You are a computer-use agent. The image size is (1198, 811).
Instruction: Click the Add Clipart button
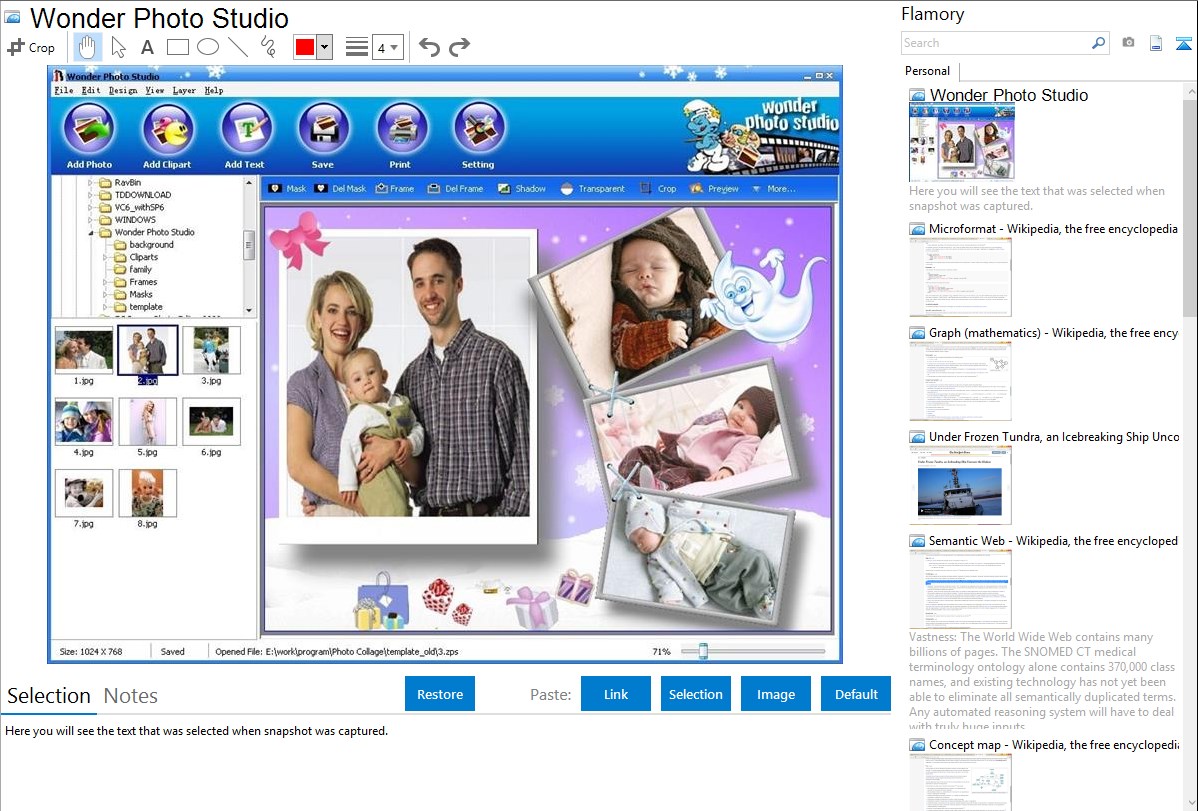click(x=167, y=135)
